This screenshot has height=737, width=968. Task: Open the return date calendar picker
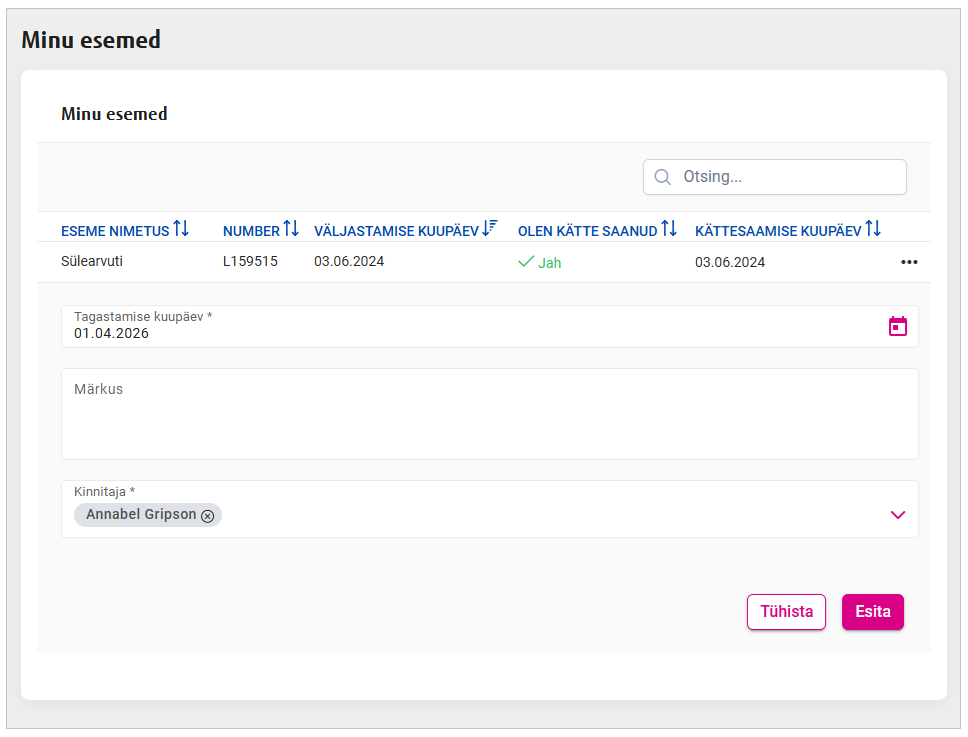pyautogui.click(x=898, y=326)
